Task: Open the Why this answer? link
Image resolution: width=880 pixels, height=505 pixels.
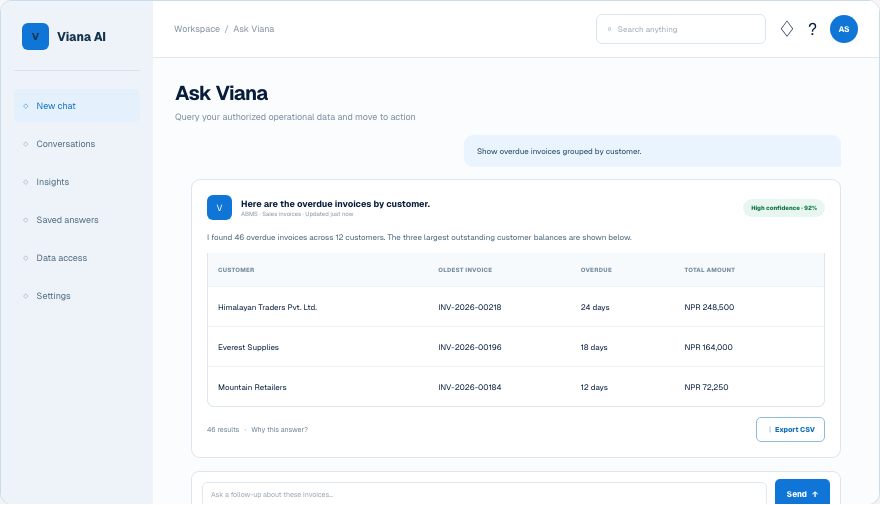Action: [x=279, y=430]
